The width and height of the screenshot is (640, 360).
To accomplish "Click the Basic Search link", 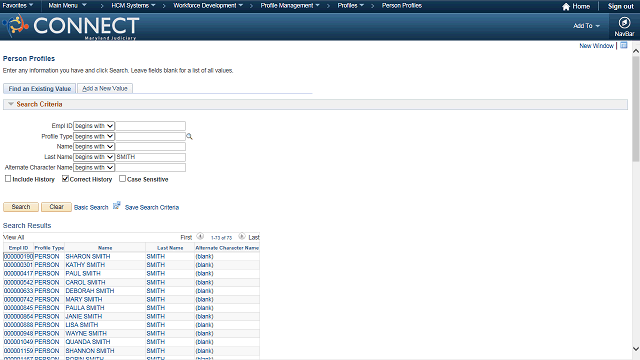I will point(91,207).
